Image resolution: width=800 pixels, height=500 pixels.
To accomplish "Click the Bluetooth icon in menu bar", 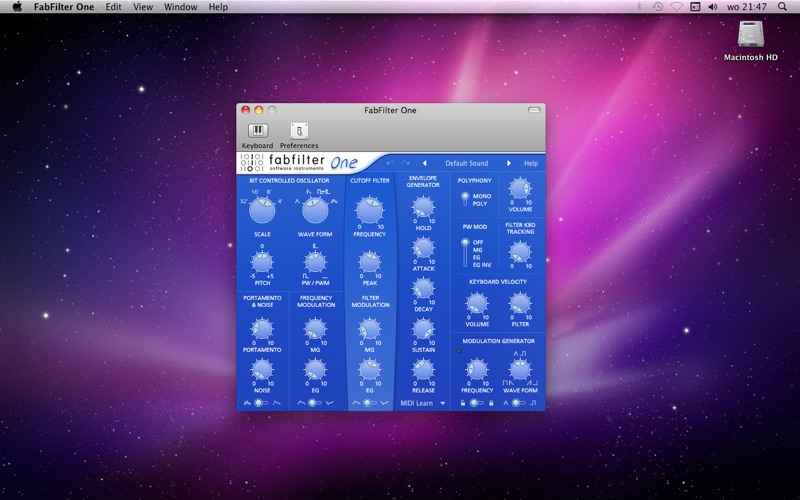I will point(639,7).
